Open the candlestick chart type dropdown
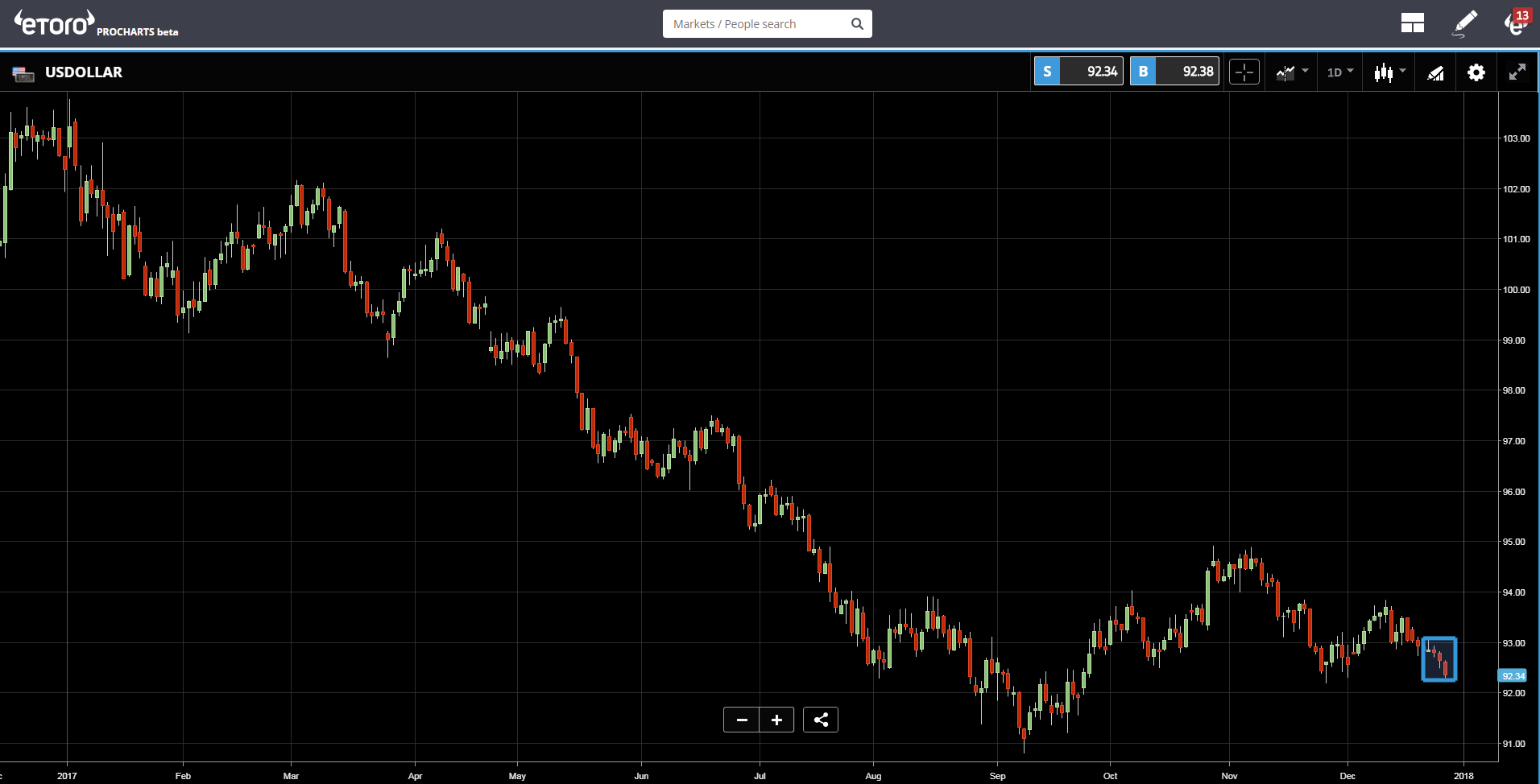This screenshot has width=1540, height=784. click(x=1390, y=72)
